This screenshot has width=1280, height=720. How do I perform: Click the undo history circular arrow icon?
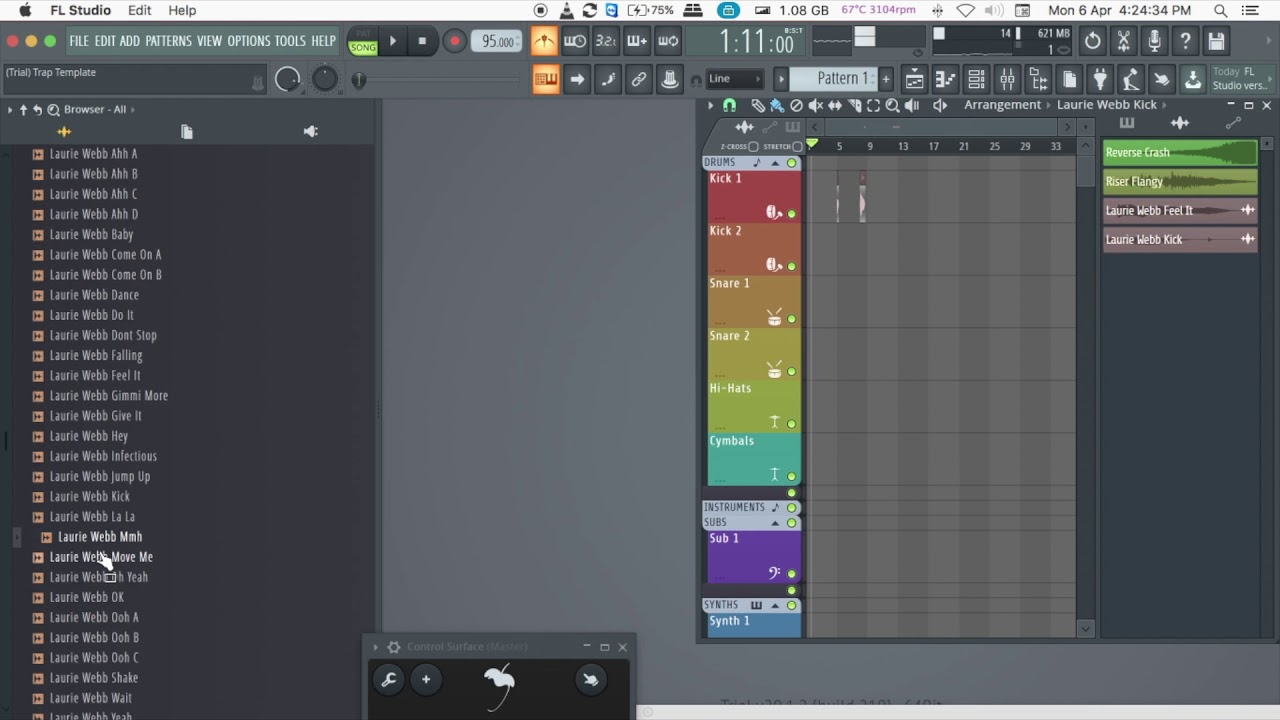point(1093,41)
